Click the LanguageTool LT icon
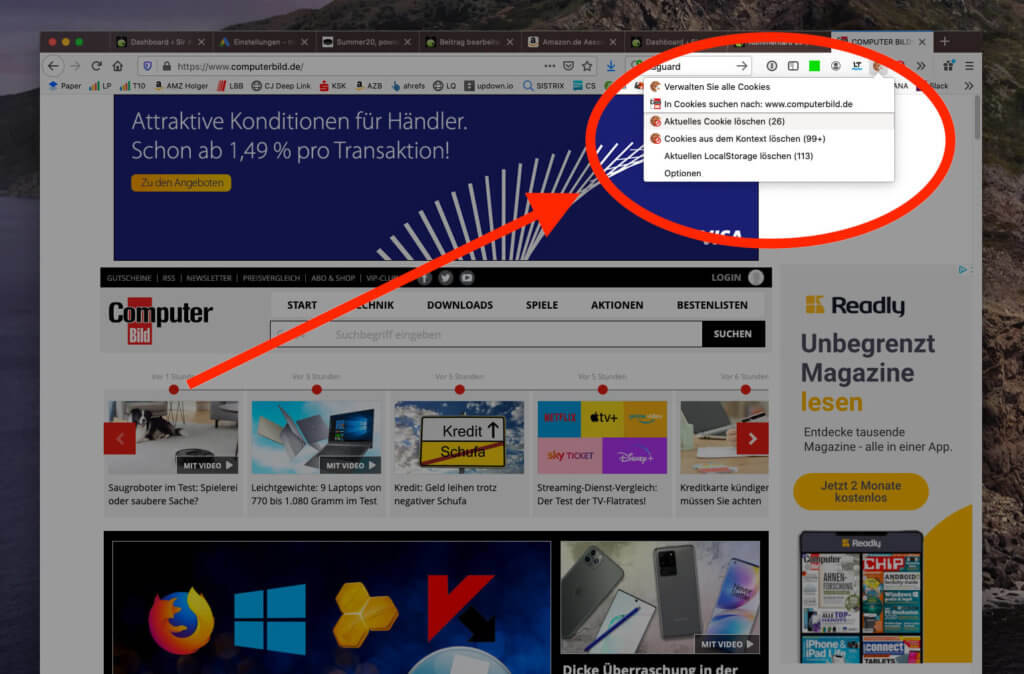 click(x=858, y=66)
